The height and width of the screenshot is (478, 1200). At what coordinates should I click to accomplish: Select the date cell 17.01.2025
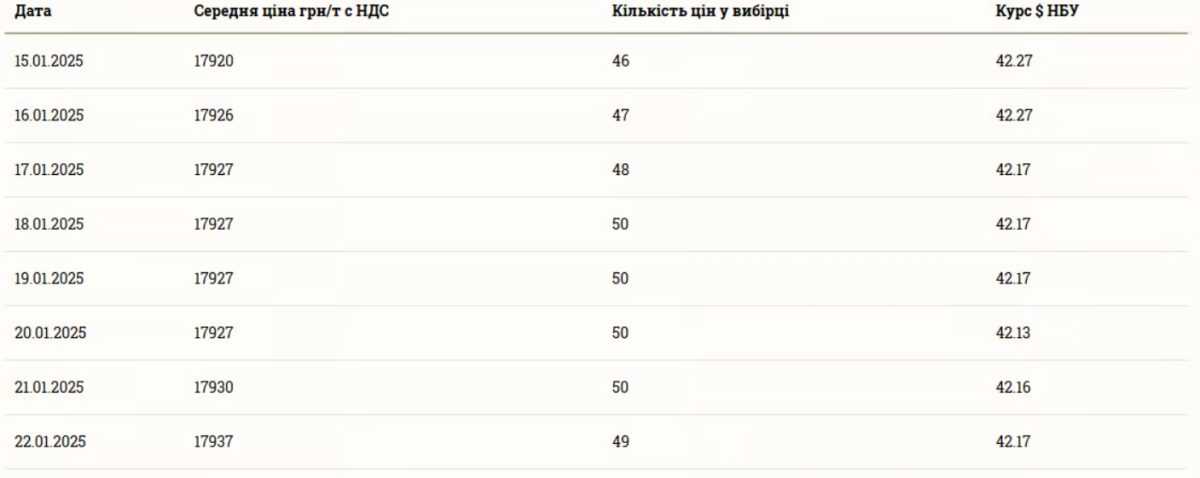click(x=49, y=170)
